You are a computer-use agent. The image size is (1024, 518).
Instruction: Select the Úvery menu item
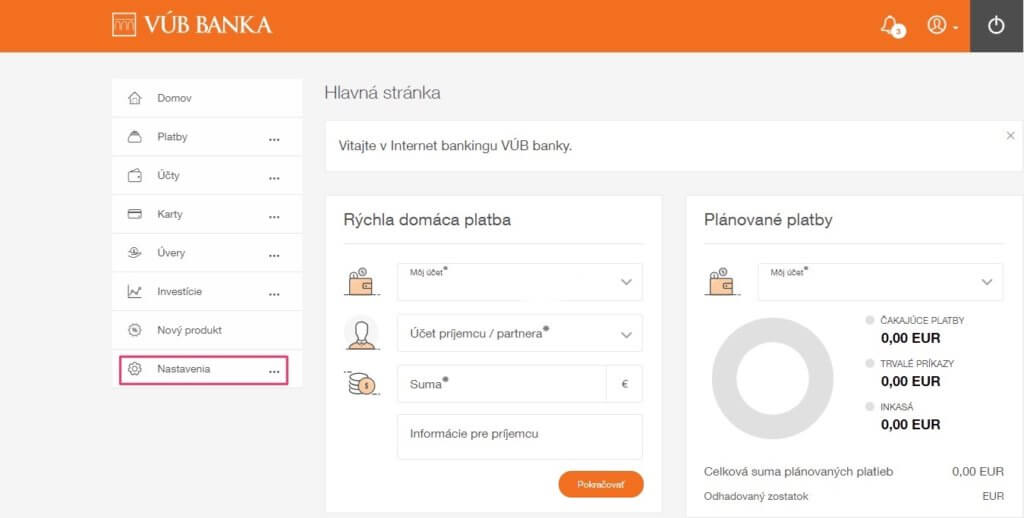point(207,253)
